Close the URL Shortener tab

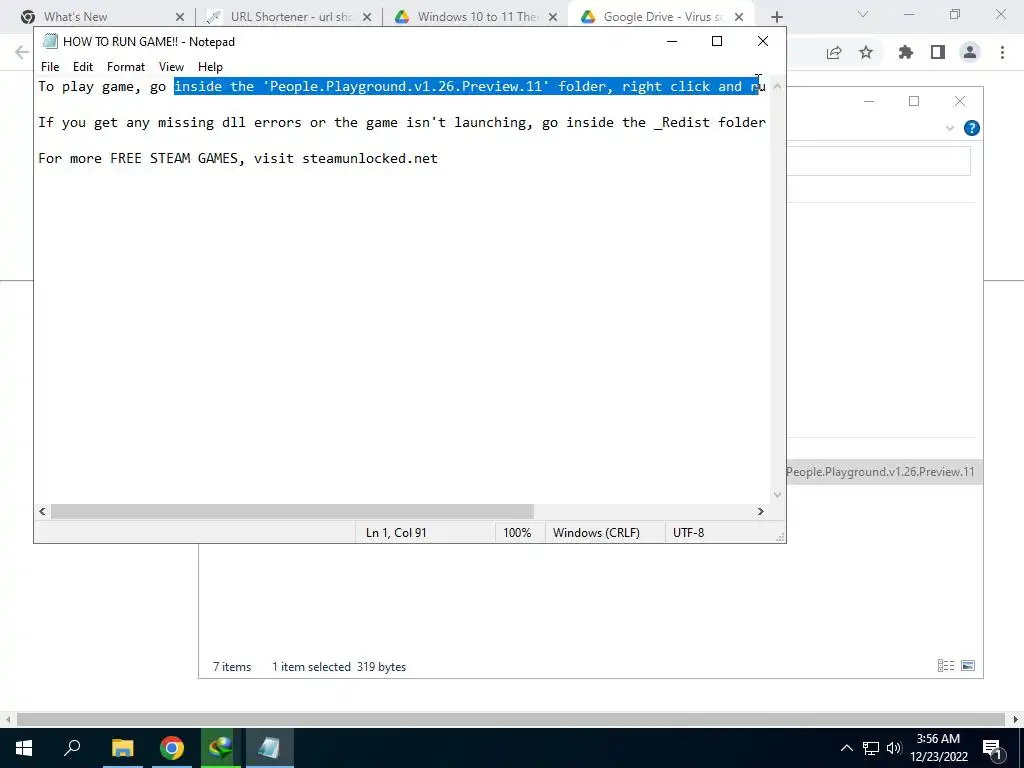(367, 17)
